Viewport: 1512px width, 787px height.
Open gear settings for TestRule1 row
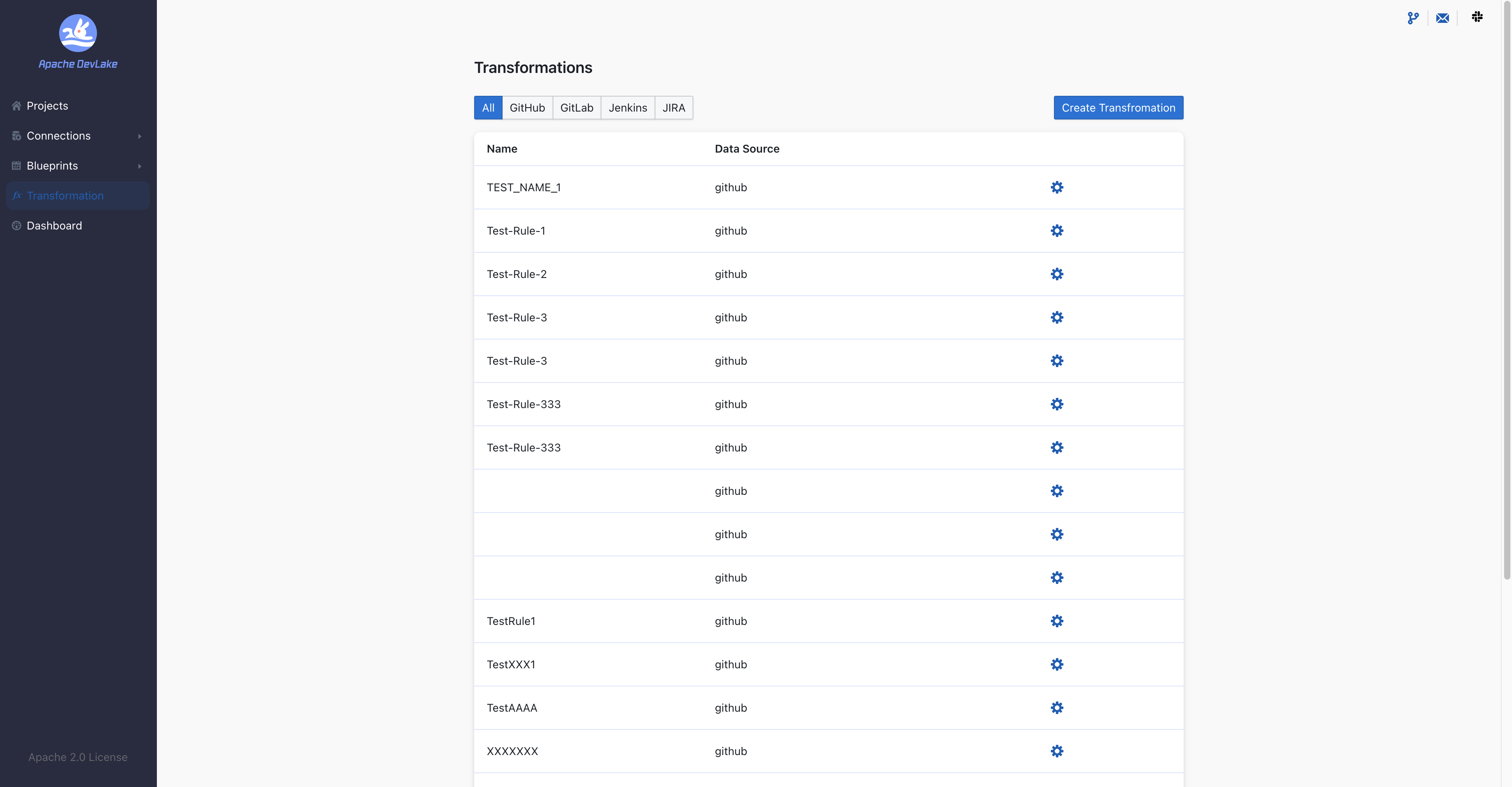(x=1056, y=621)
